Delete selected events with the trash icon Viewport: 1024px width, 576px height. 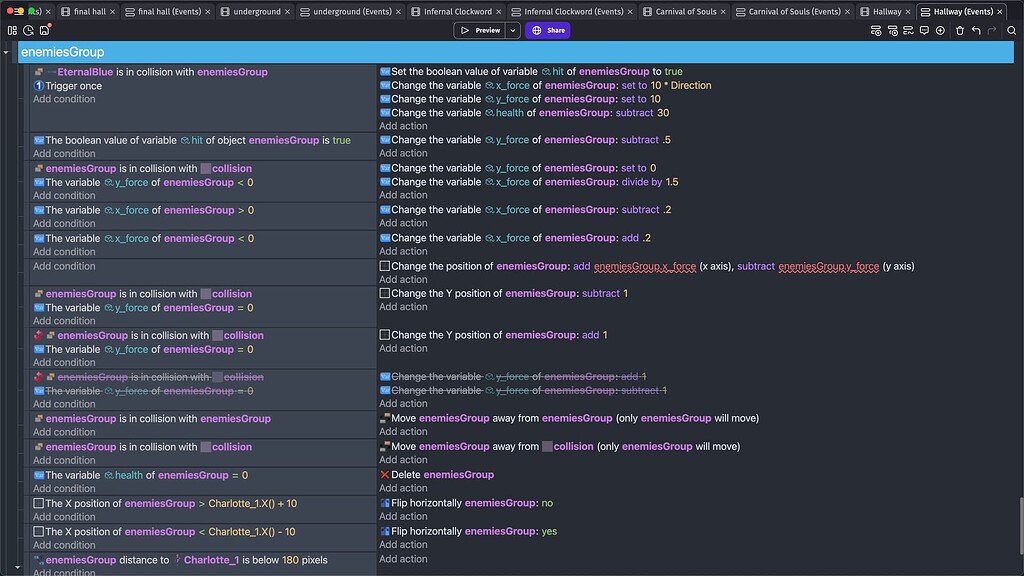point(960,31)
